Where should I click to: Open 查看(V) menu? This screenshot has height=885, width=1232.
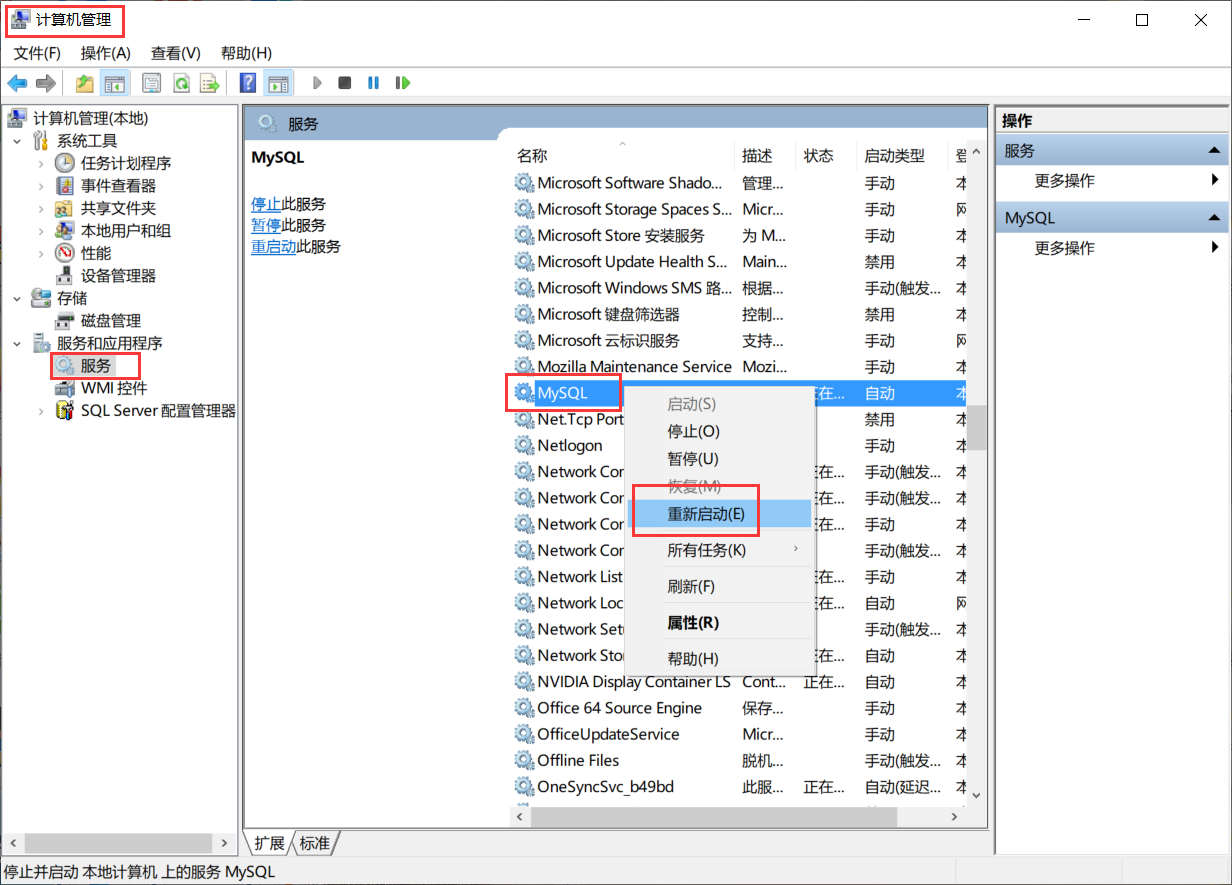tap(176, 53)
